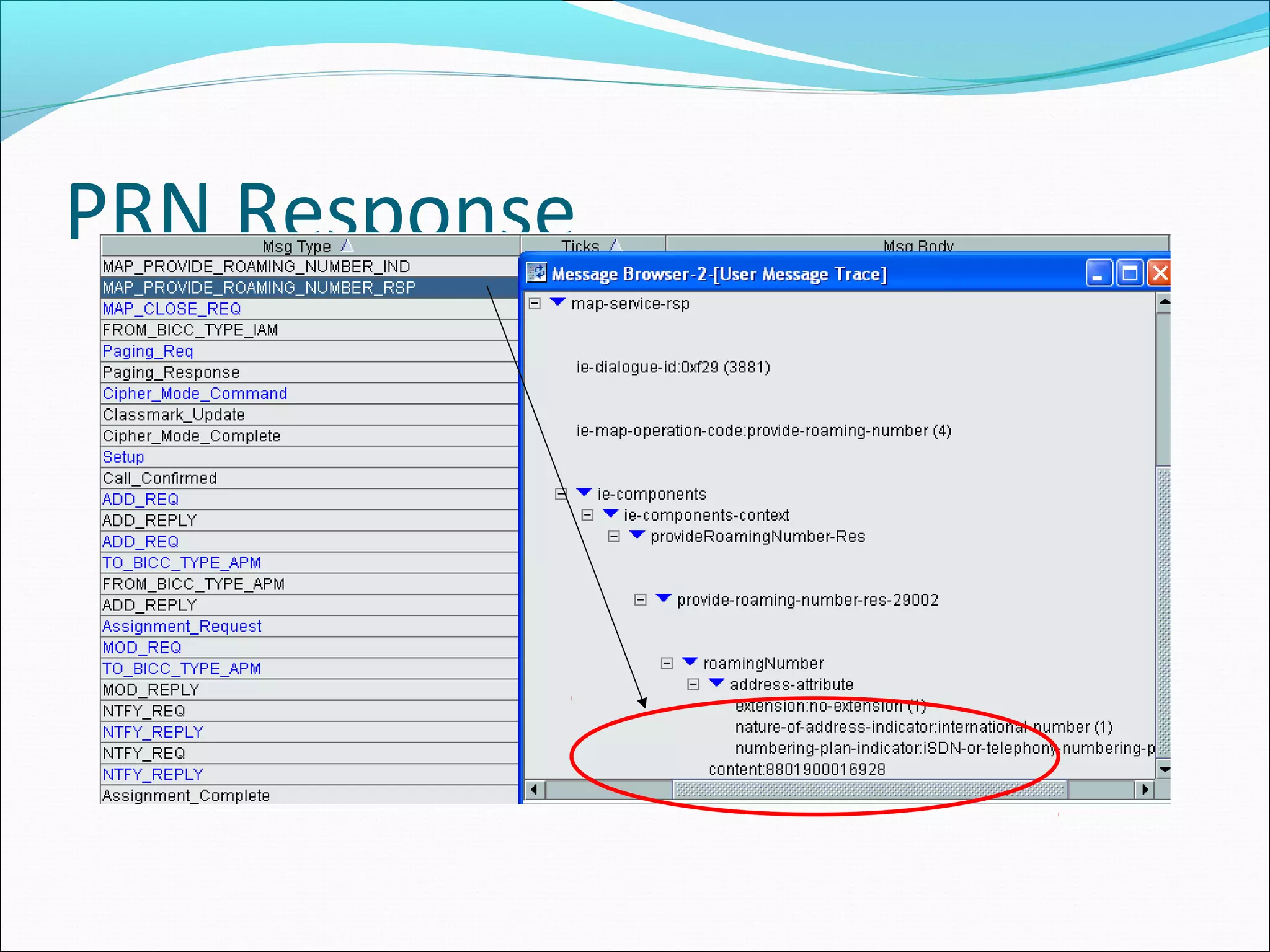1270x952 pixels.
Task: Collapse provide-roaming-number-res-29002 node
Action: [x=641, y=600]
